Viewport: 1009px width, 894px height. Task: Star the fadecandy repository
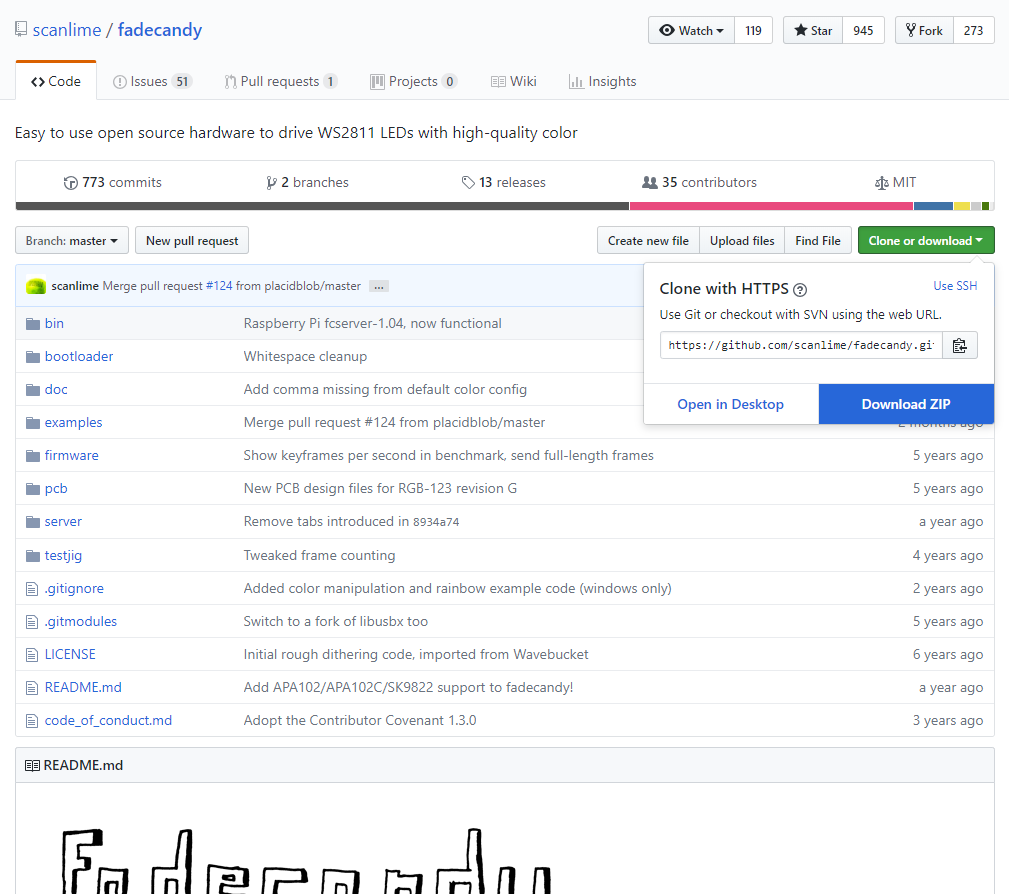[813, 30]
